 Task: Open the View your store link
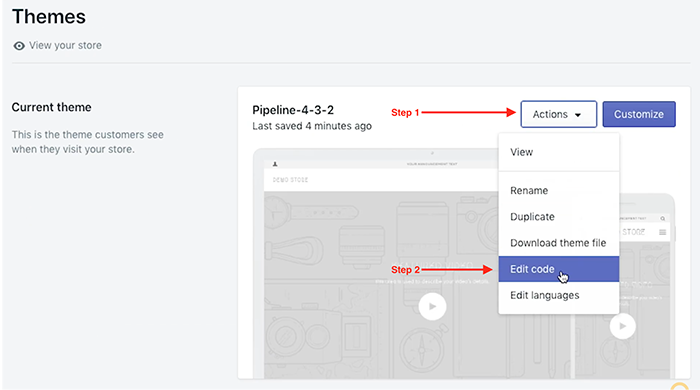pyautogui.click(x=65, y=46)
